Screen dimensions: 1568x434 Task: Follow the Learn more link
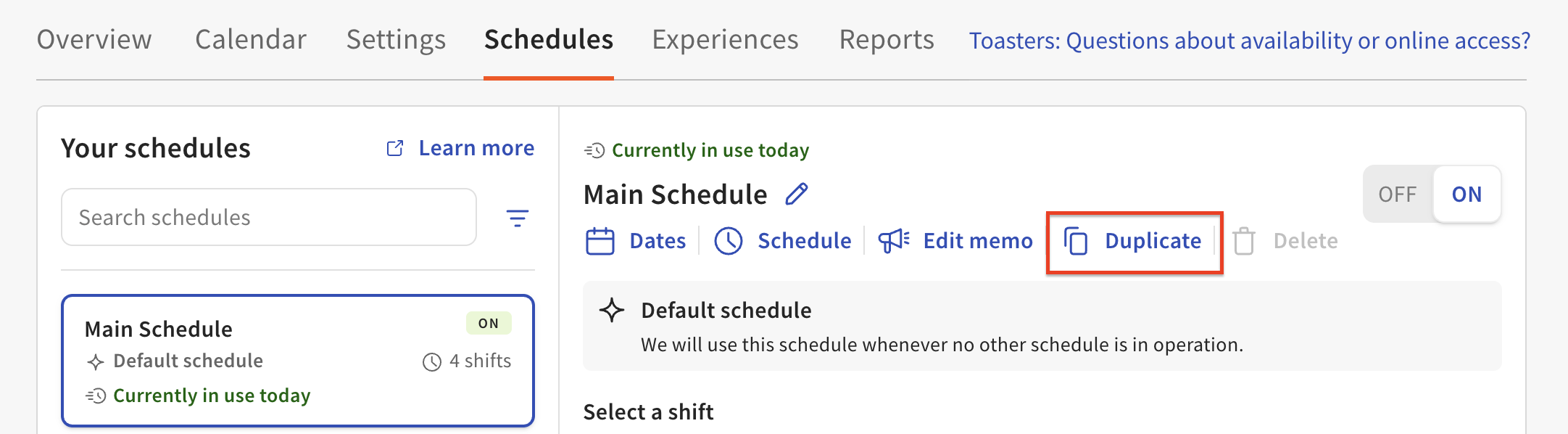(x=476, y=148)
